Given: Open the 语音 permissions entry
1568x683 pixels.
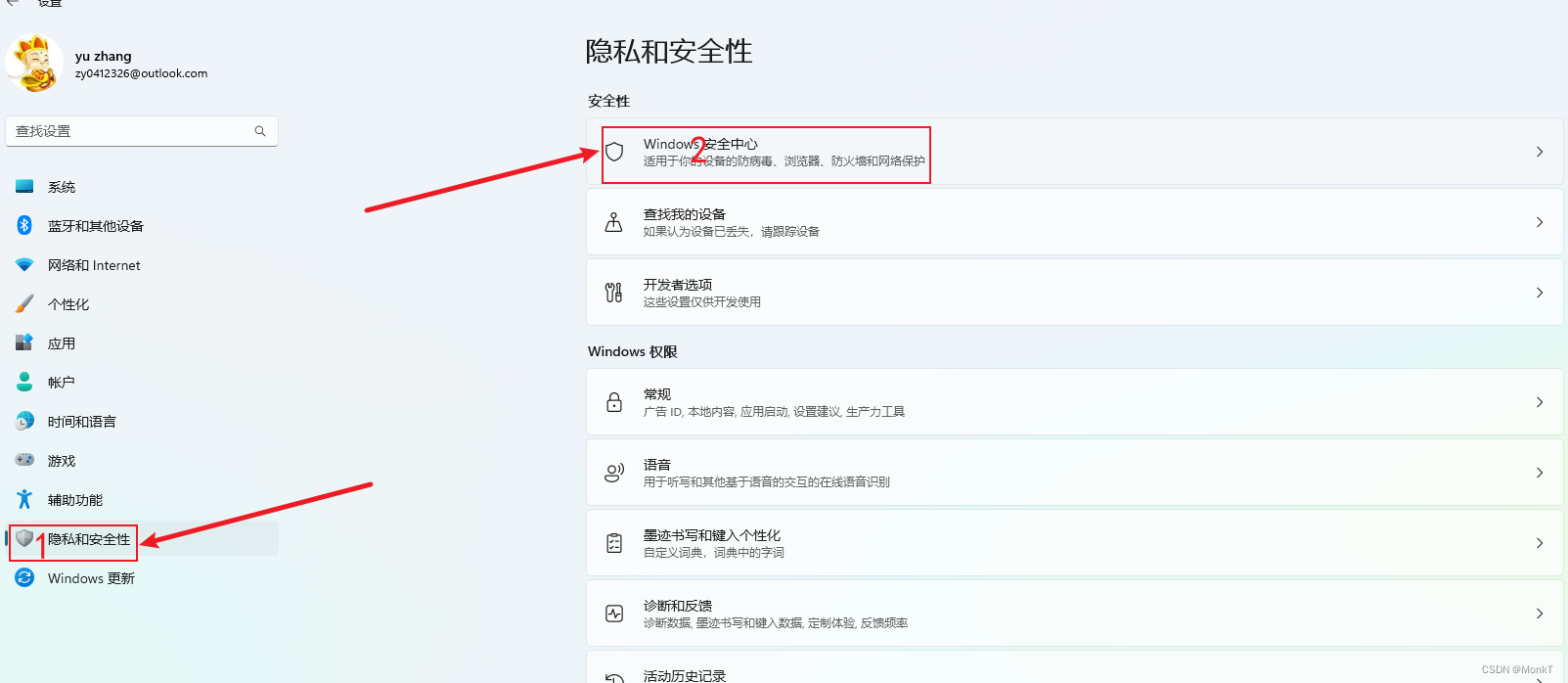Looking at the screenshot, I should tap(1074, 473).
